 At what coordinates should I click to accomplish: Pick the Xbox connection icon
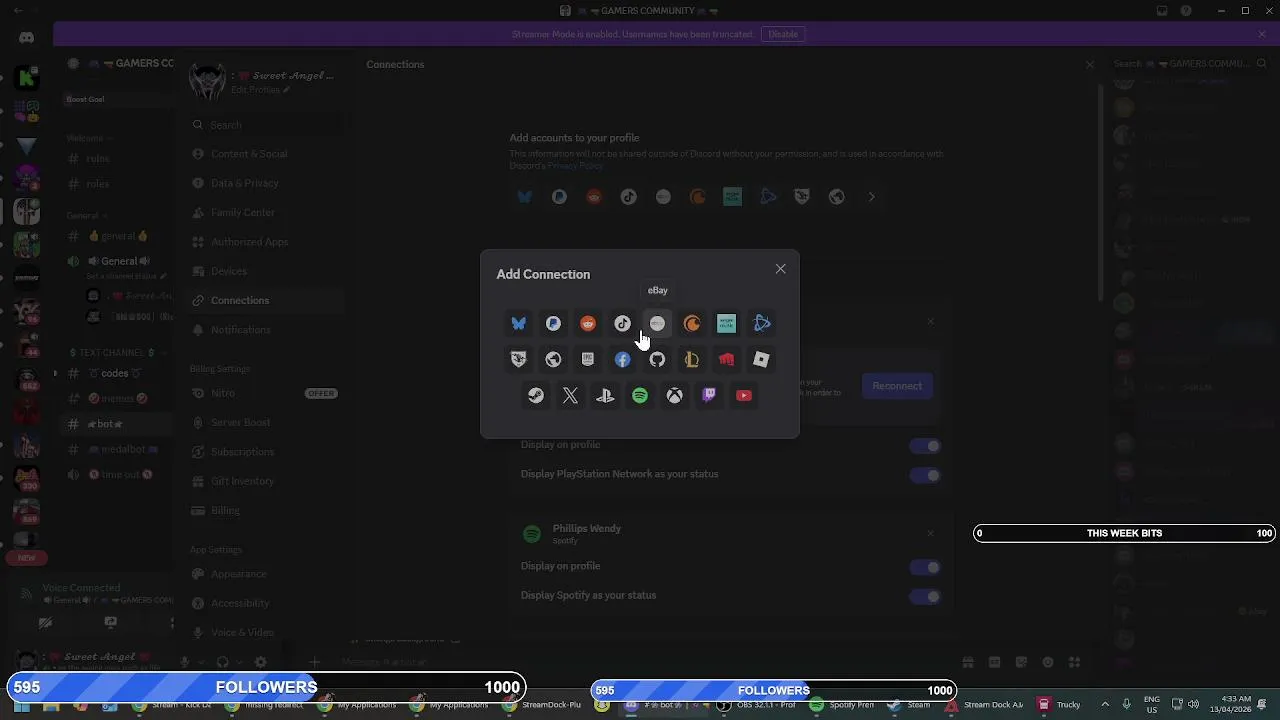pos(675,395)
